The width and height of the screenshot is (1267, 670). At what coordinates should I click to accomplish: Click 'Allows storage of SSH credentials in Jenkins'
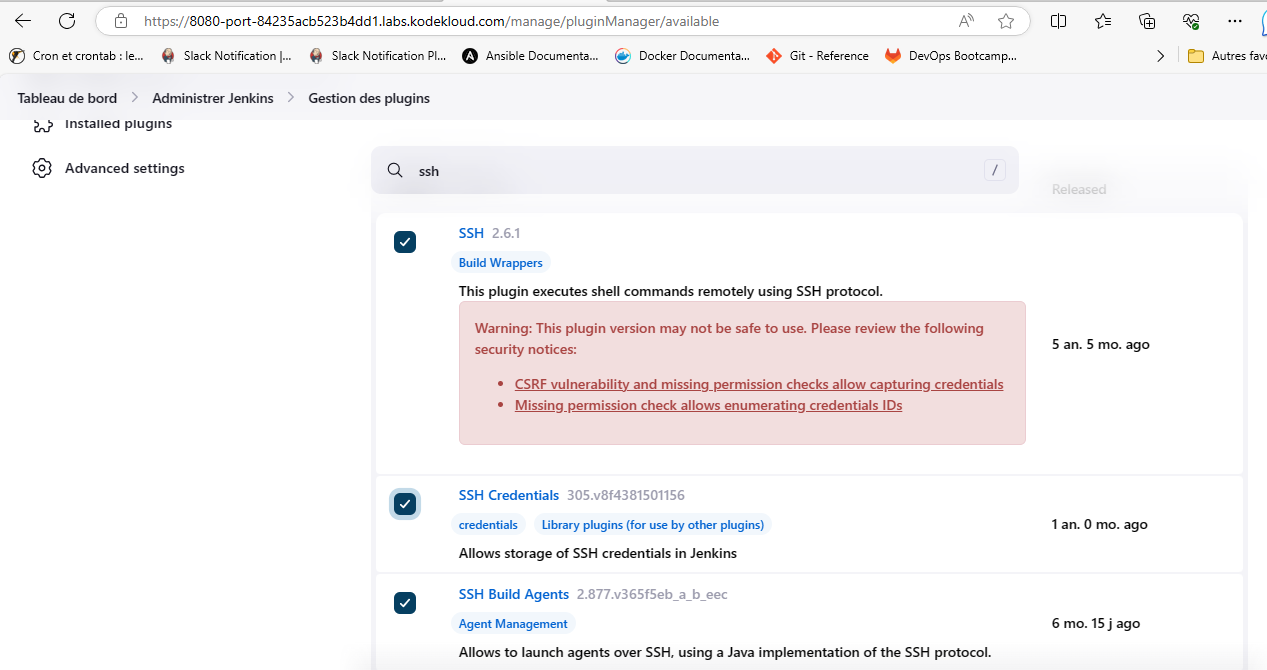click(598, 553)
